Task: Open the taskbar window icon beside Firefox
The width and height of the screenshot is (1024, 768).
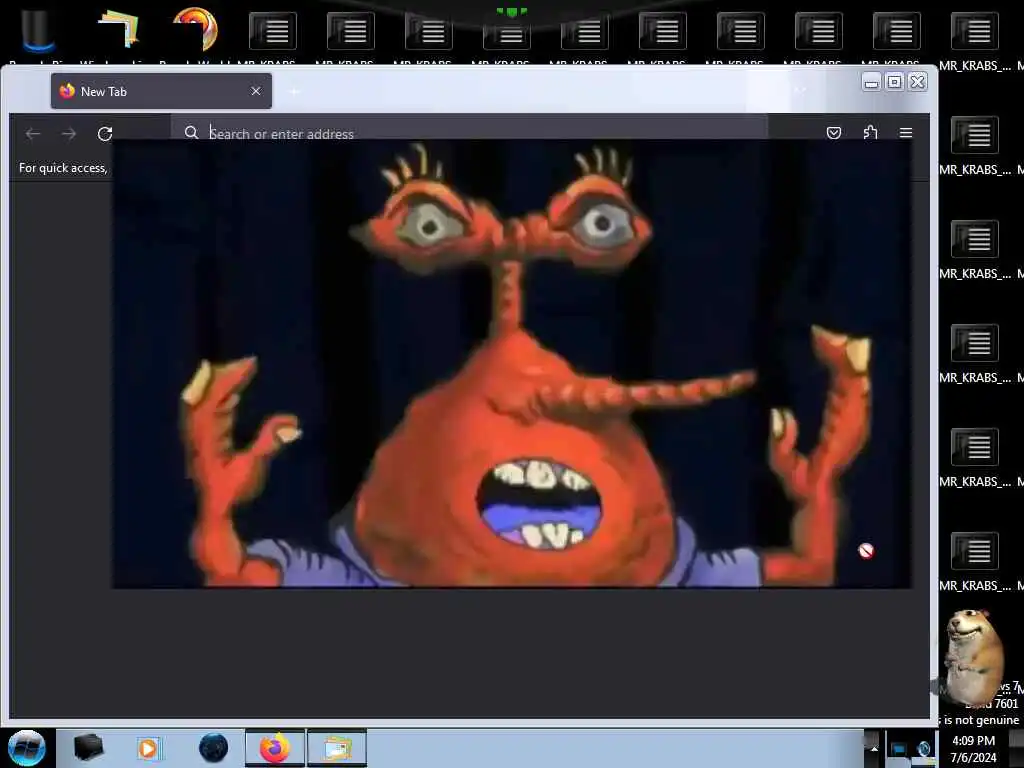Action: click(337, 748)
